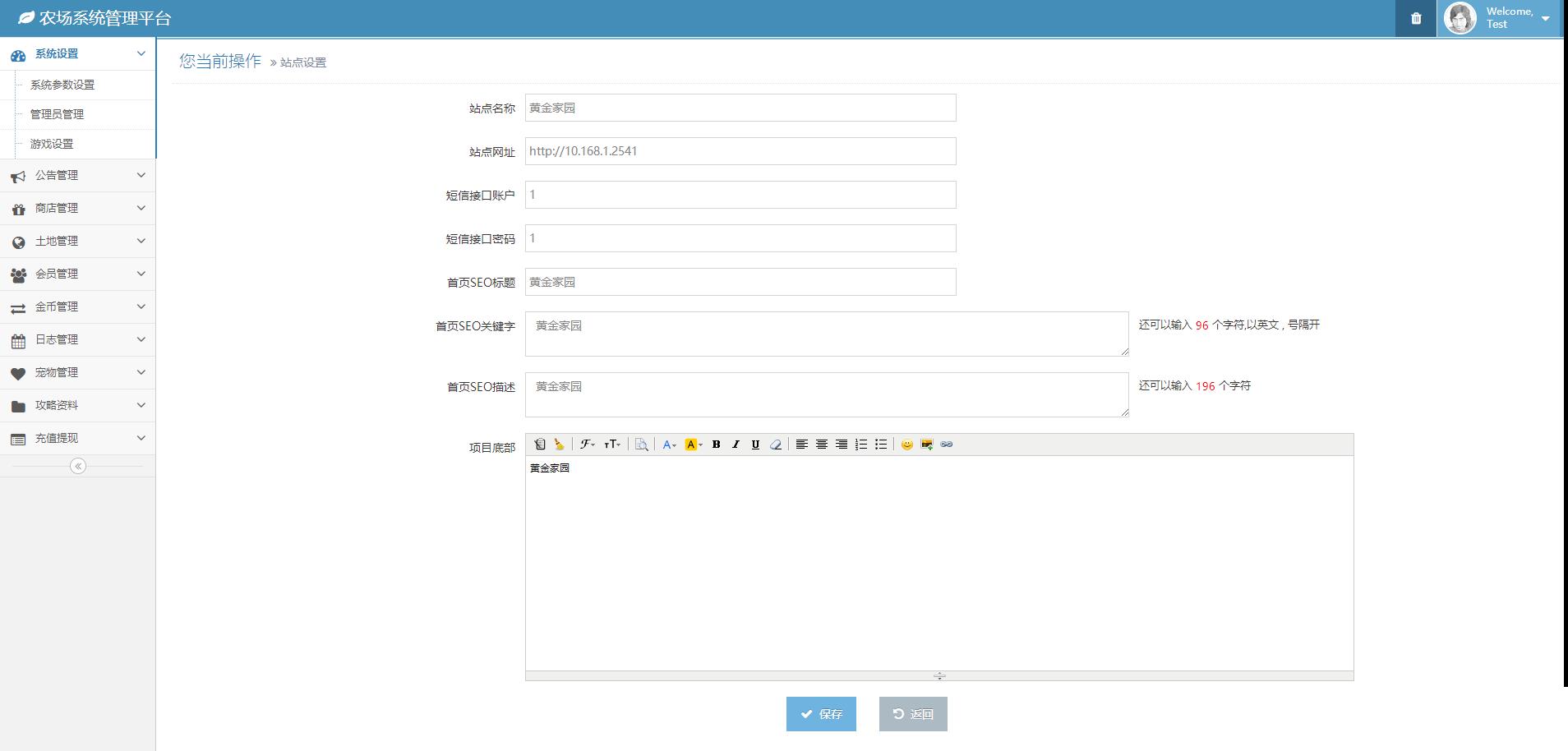Click the gift icon beside 商店管理
Image resolution: width=1568 pixels, height=751 pixels.
click(x=18, y=209)
